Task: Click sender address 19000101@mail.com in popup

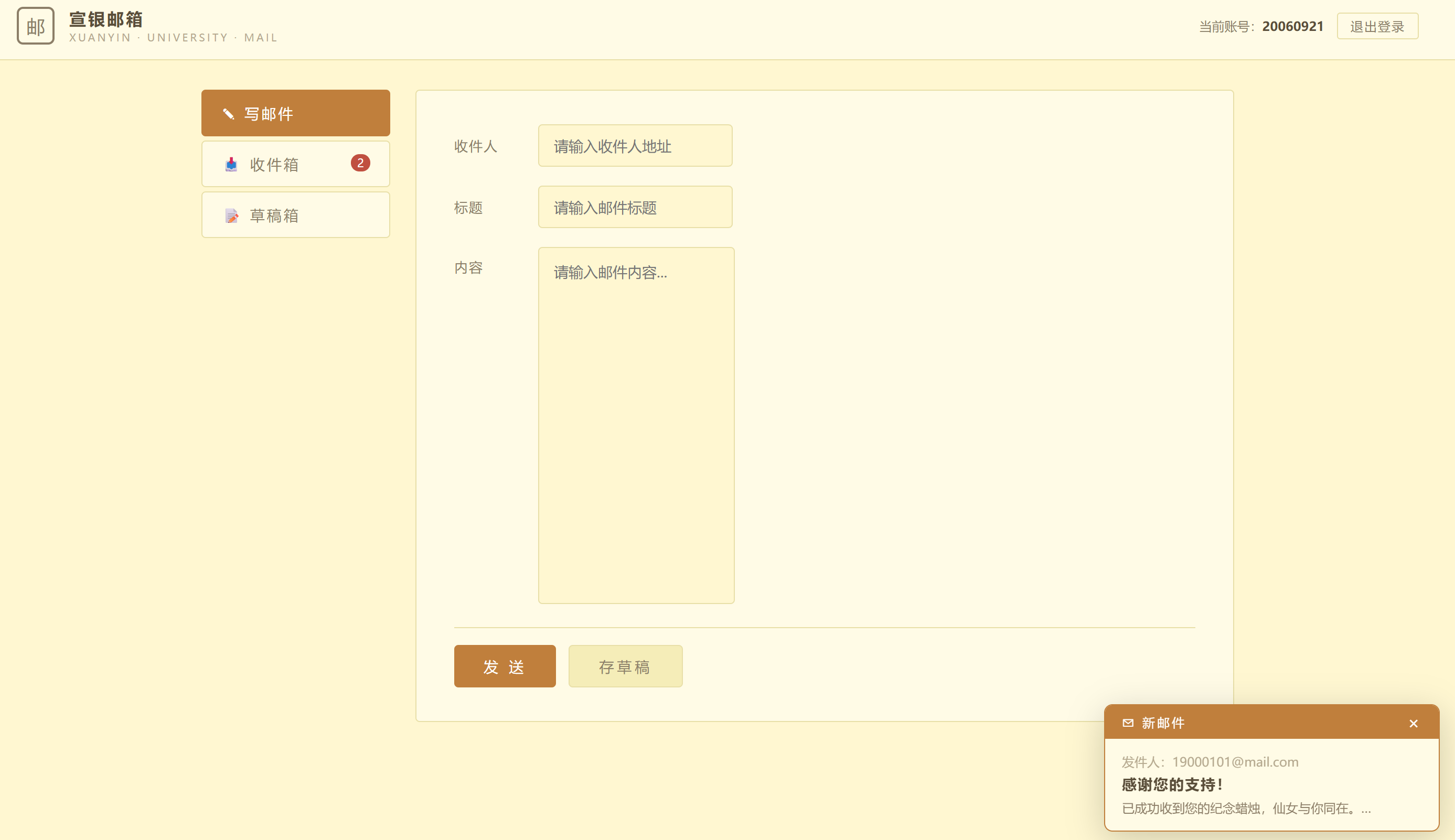Action: tap(1235, 761)
